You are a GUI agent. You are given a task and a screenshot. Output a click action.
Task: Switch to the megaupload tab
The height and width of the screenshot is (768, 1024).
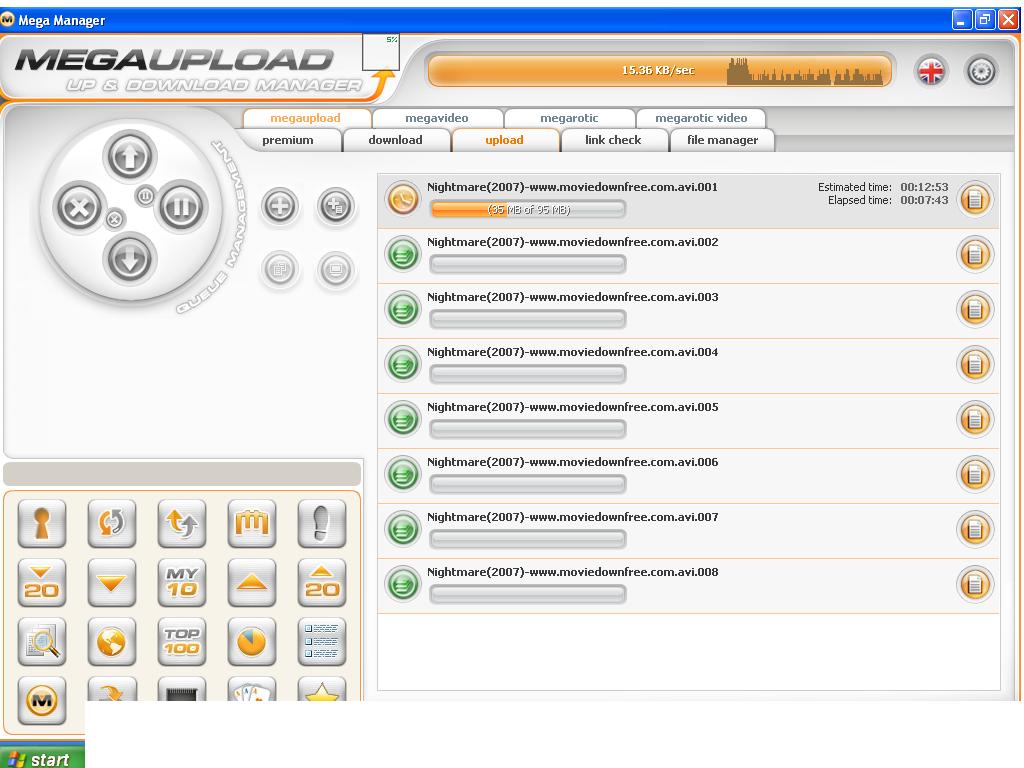coord(306,118)
